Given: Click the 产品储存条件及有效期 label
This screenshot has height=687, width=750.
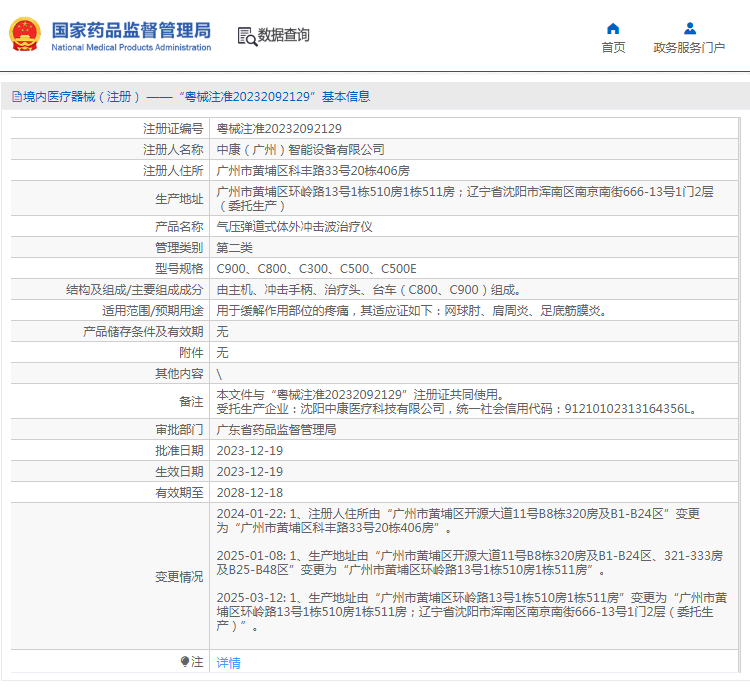Looking at the screenshot, I should point(143,332).
